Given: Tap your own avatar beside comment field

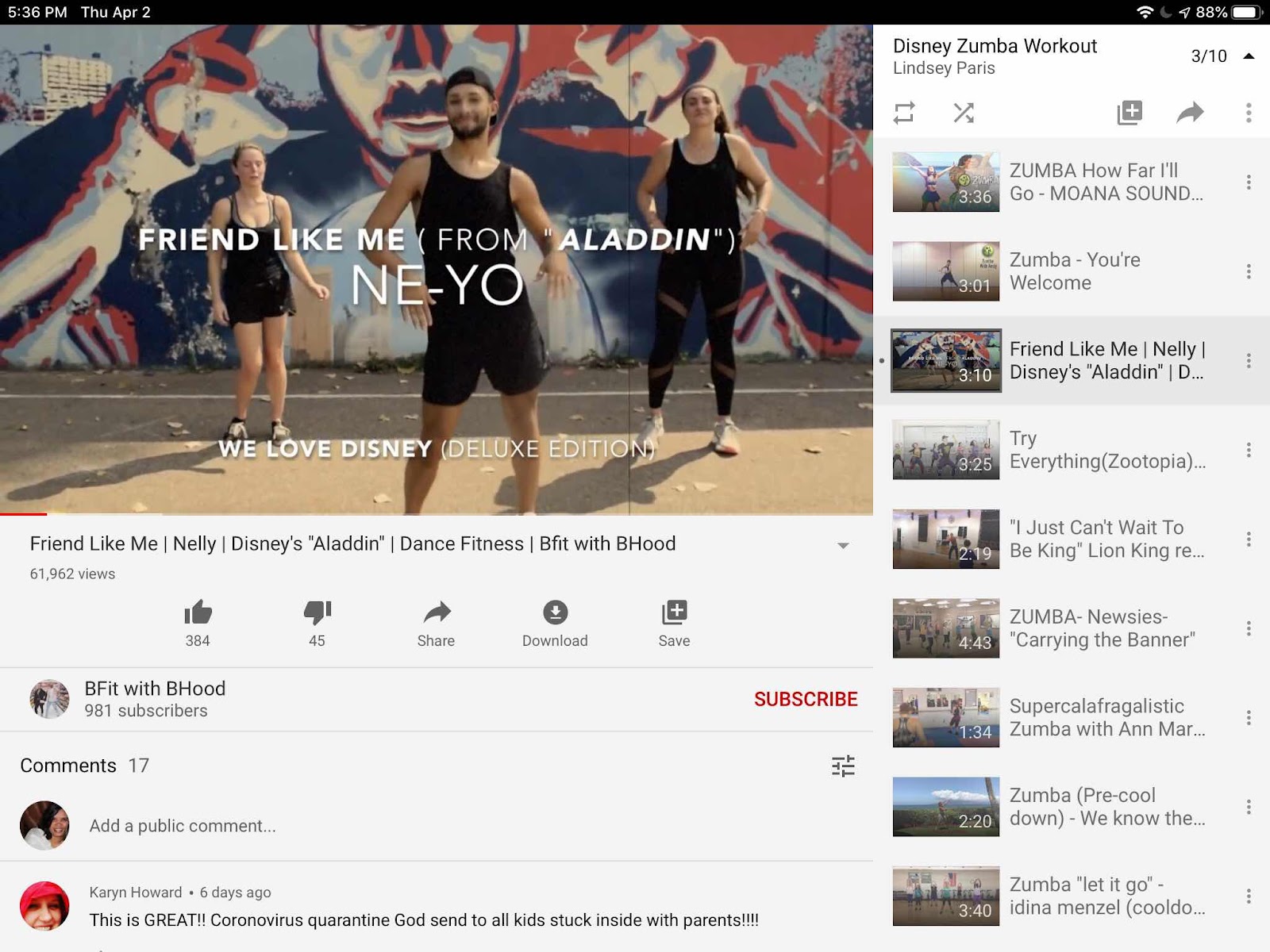Looking at the screenshot, I should click(44, 826).
